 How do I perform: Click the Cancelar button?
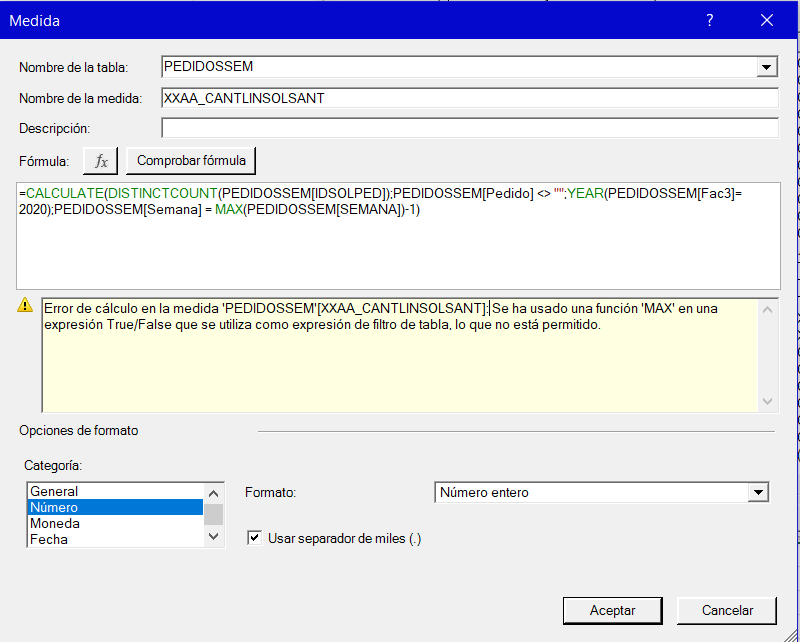[727, 610]
